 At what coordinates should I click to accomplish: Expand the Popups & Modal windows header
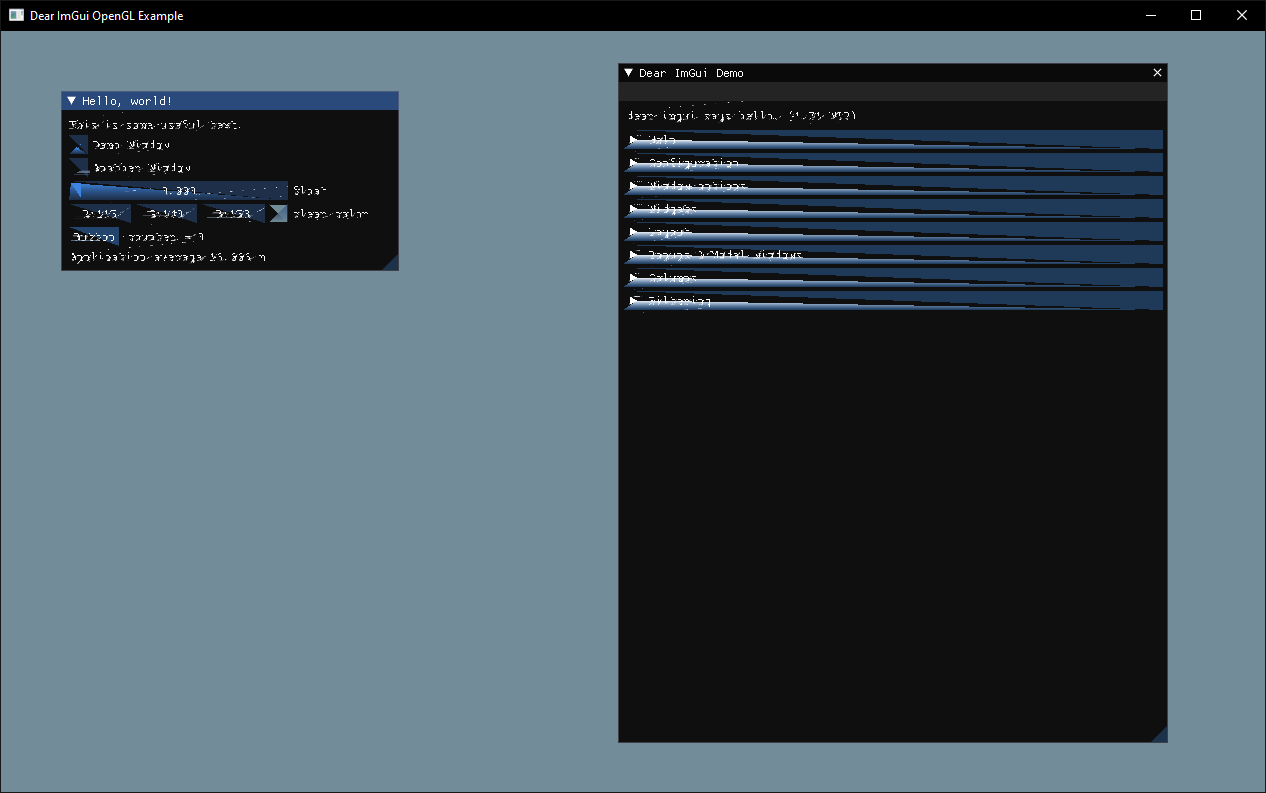pyautogui.click(x=893, y=255)
